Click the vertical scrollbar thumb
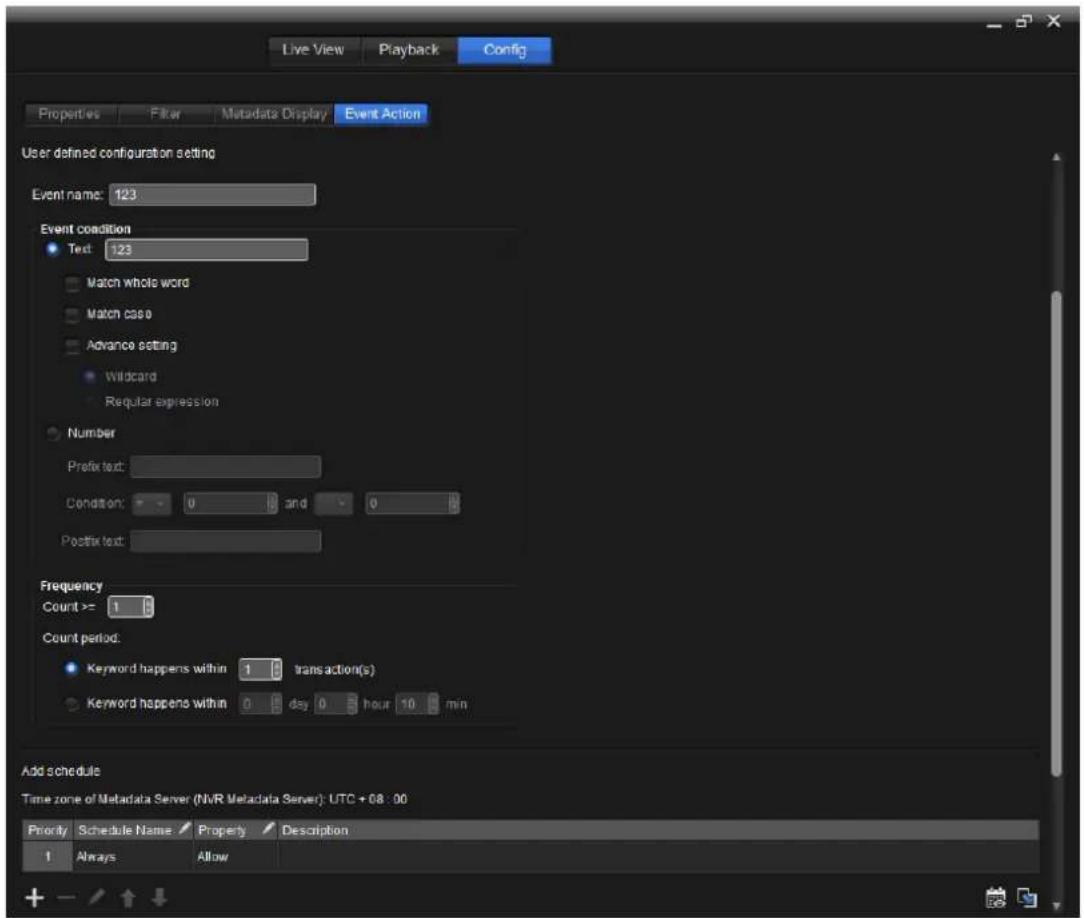 [1056, 534]
